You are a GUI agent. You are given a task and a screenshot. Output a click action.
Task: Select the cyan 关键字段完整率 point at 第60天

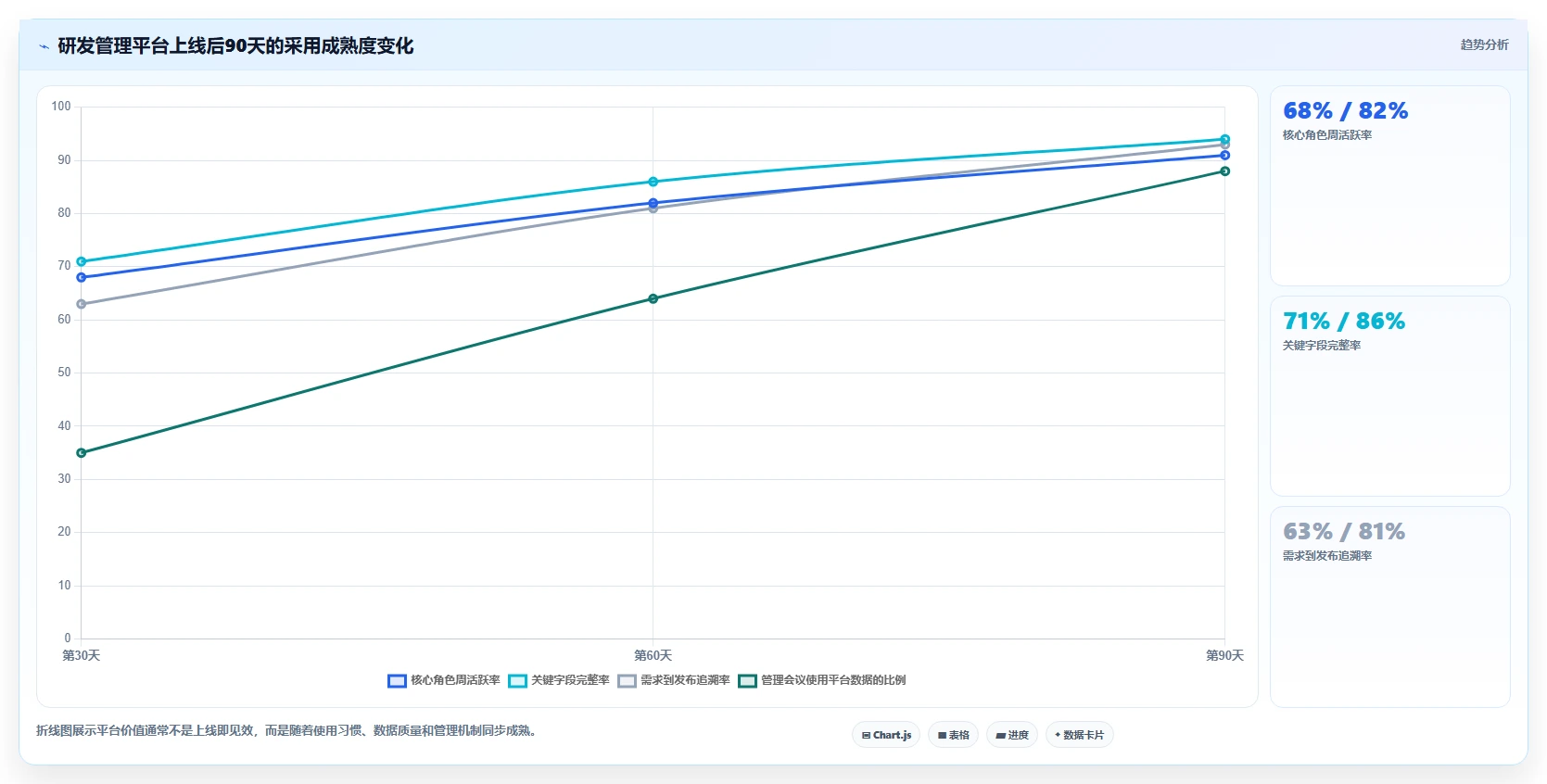point(653,182)
